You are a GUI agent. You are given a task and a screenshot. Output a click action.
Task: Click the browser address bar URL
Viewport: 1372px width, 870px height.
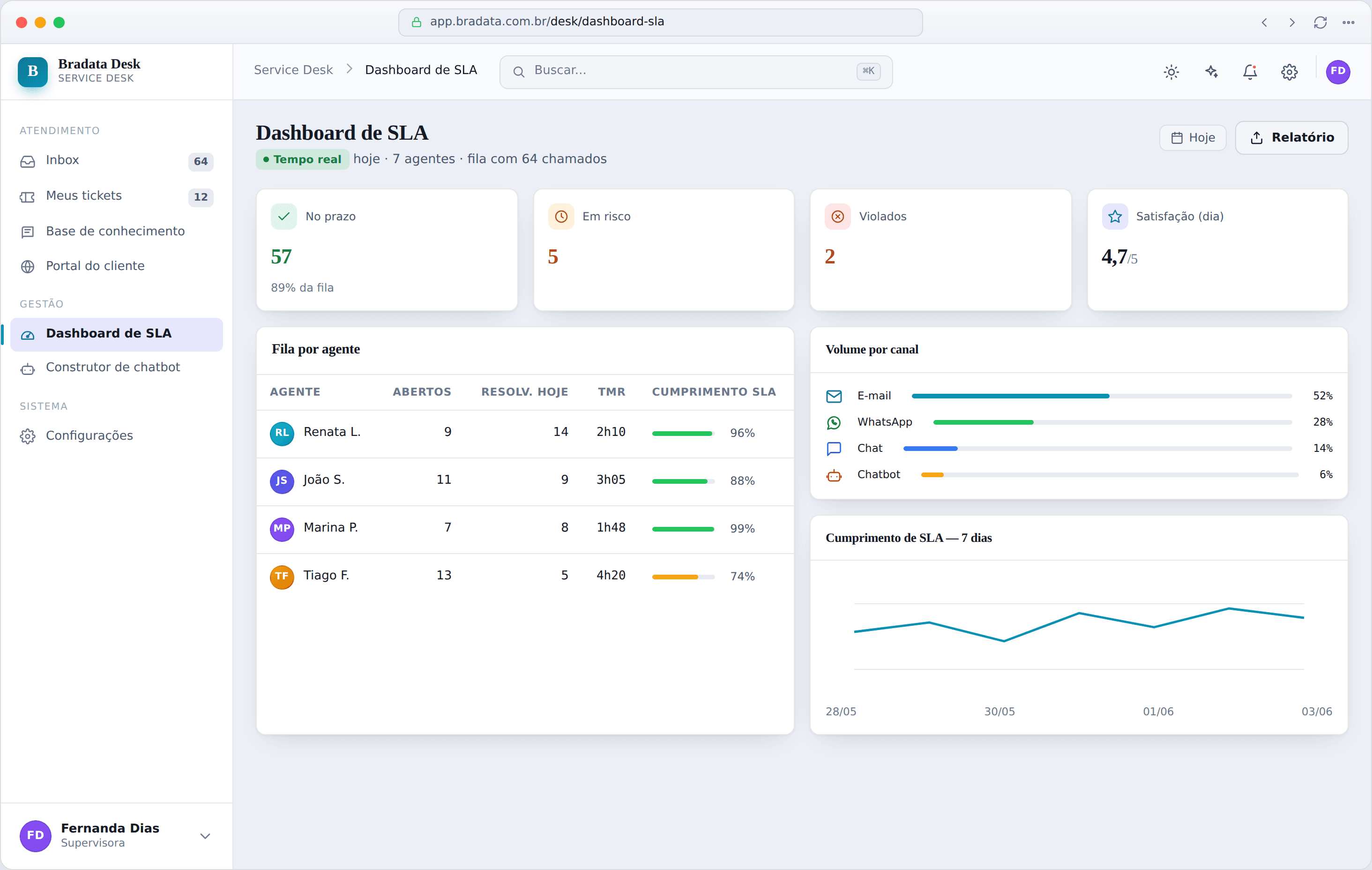coord(660,22)
